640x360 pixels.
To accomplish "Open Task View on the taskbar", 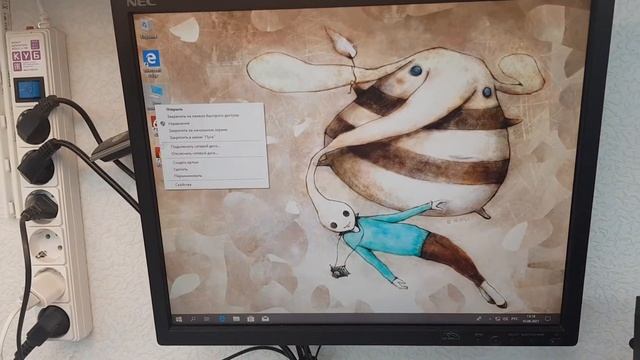I will pyautogui.click(x=207, y=319).
